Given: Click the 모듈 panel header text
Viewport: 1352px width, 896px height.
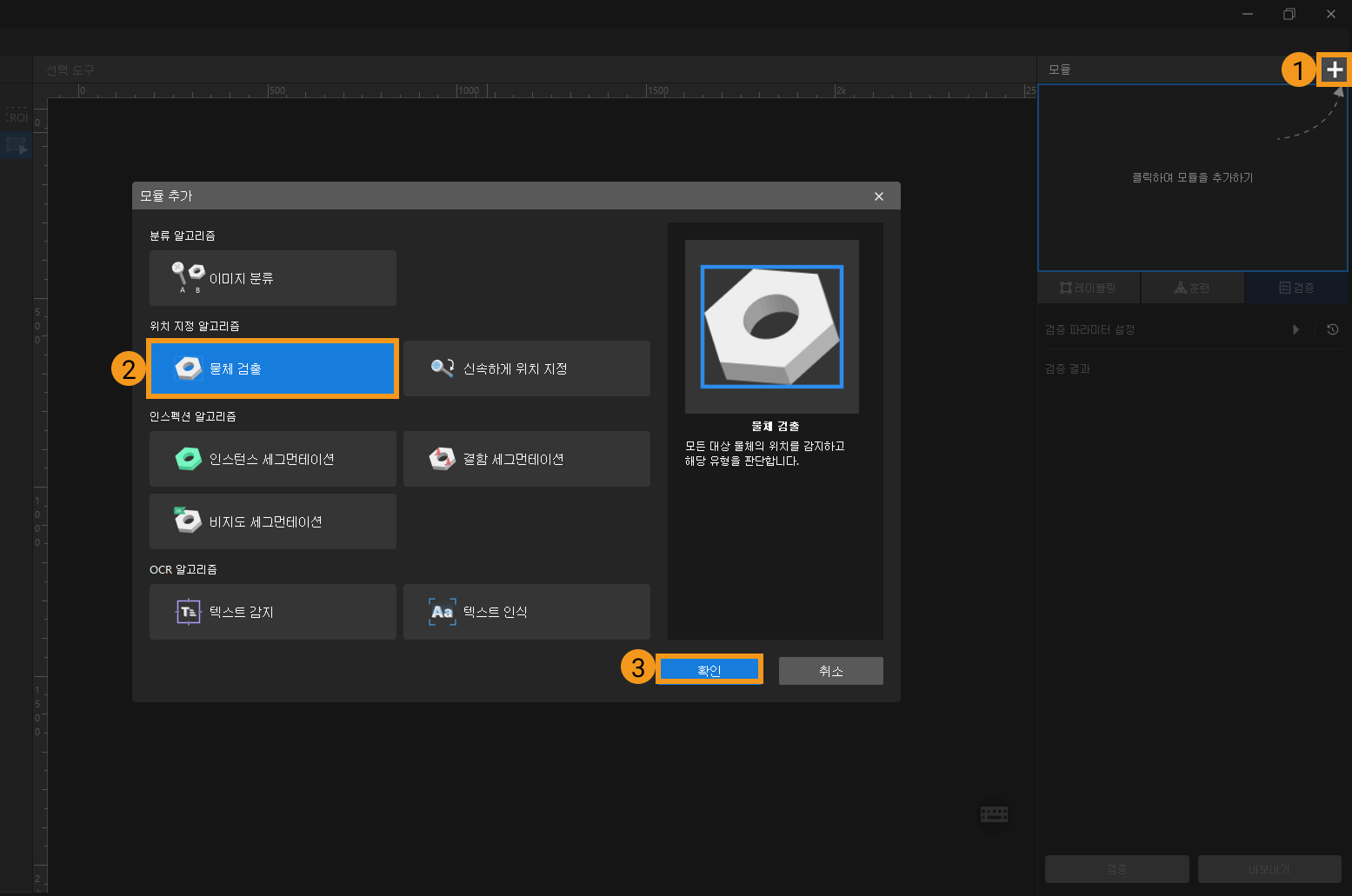Looking at the screenshot, I should point(1060,70).
